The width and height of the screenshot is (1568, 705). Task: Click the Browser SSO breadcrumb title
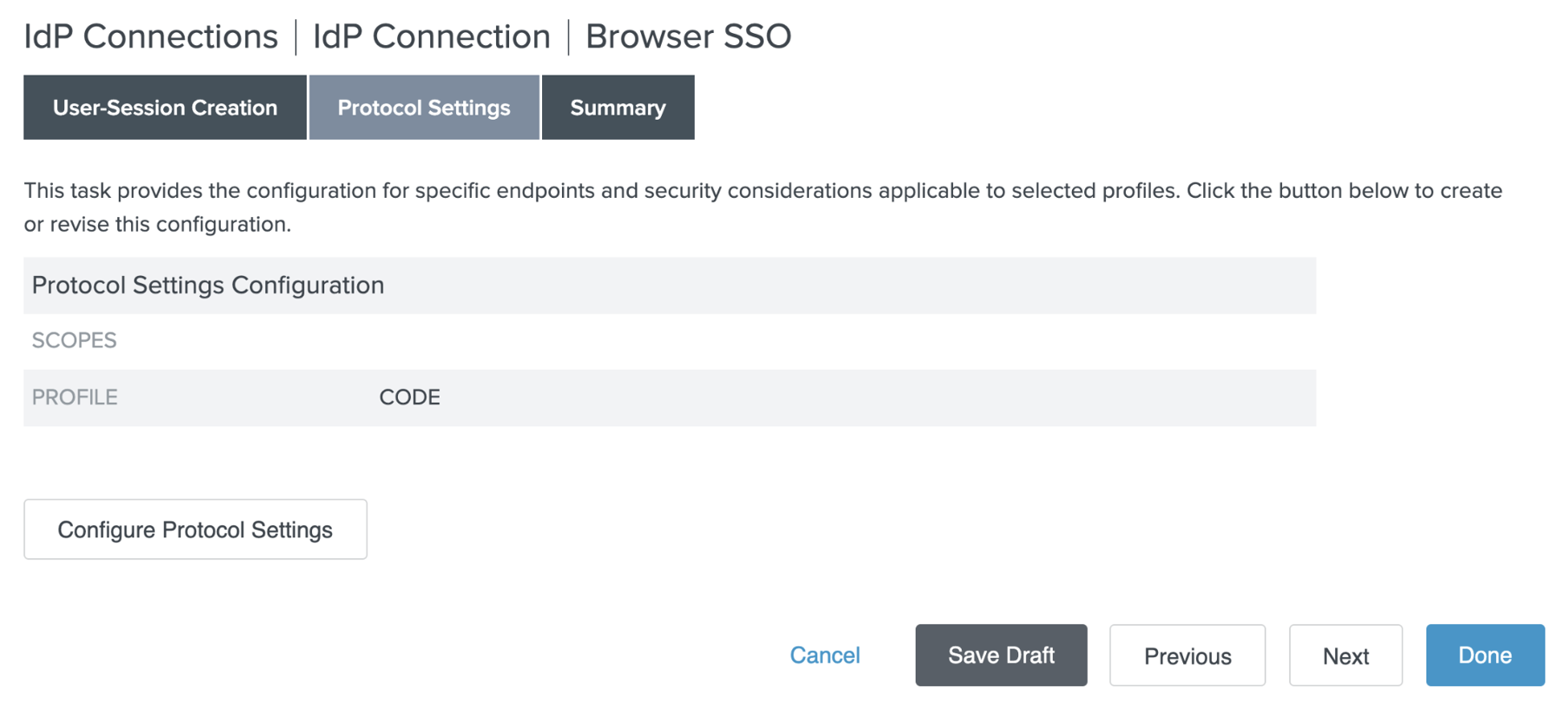688,36
